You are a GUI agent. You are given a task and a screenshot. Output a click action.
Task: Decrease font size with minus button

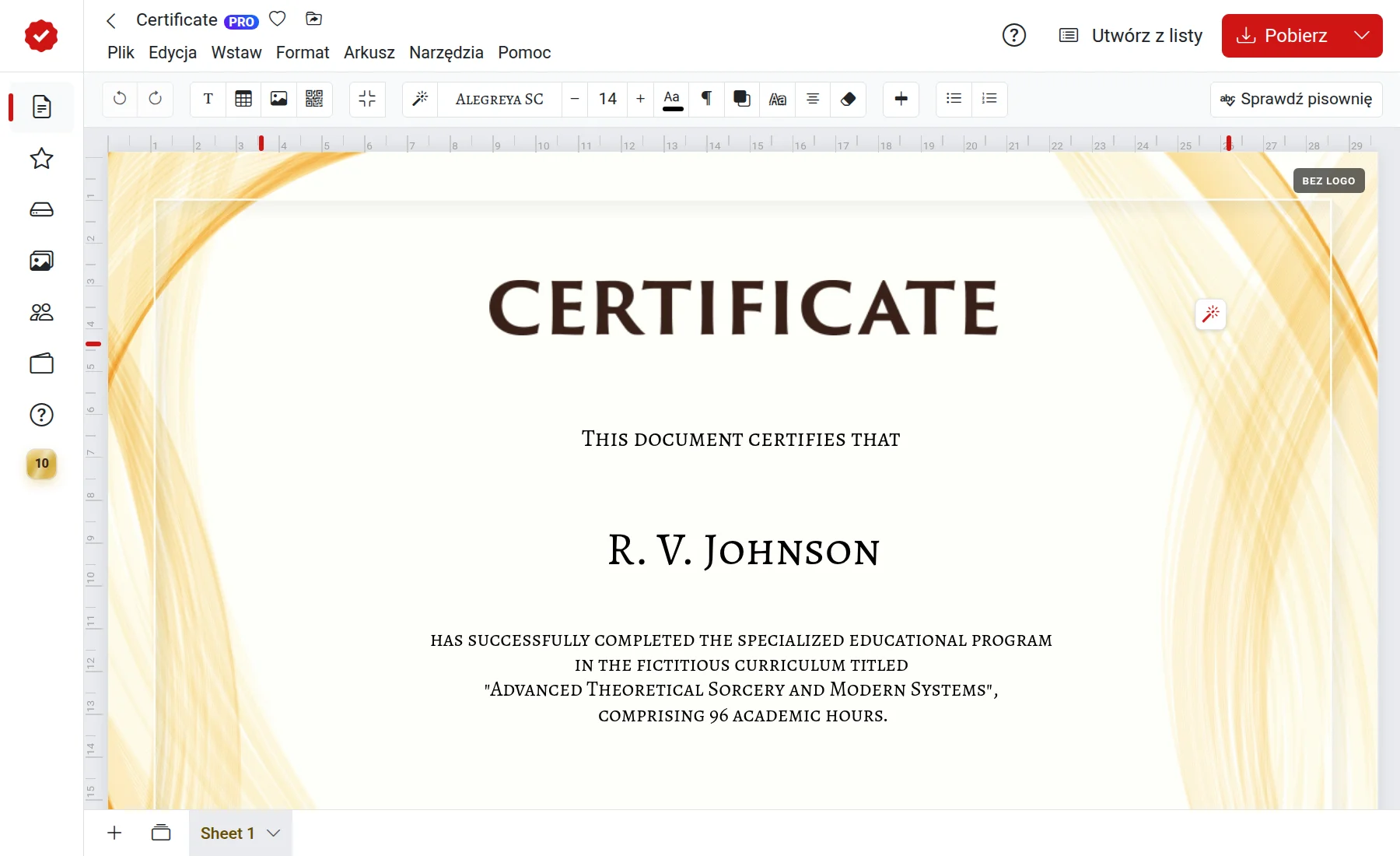coord(575,99)
